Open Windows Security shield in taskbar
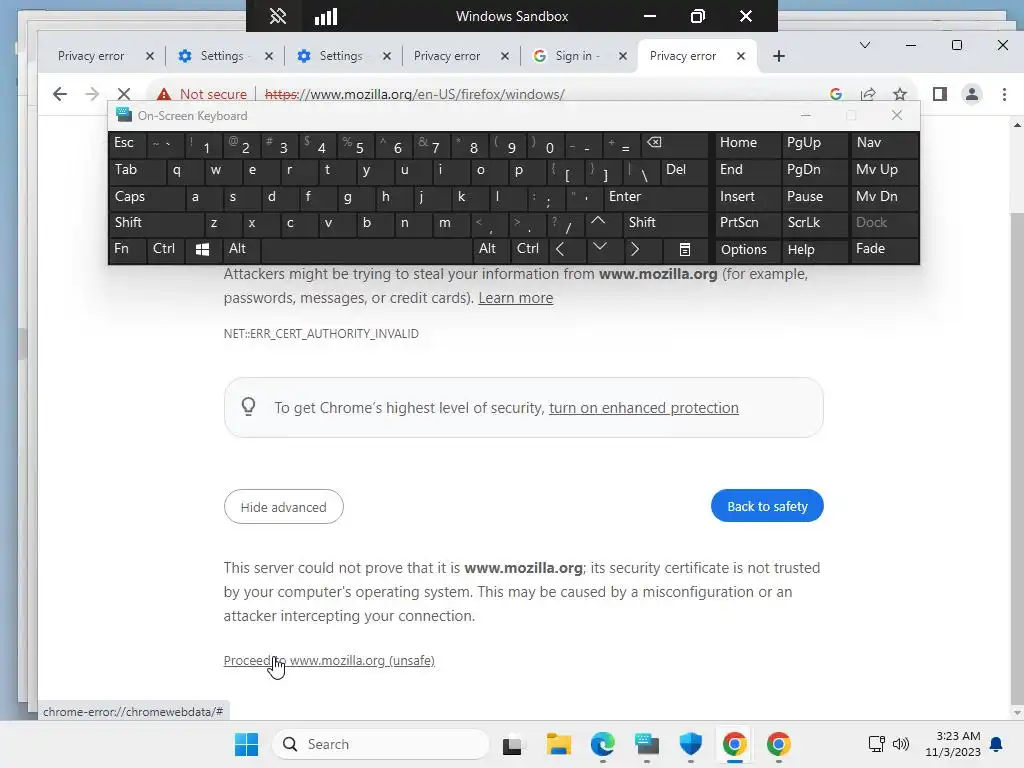Screen dimensions: 1024x768 (690, 744)
